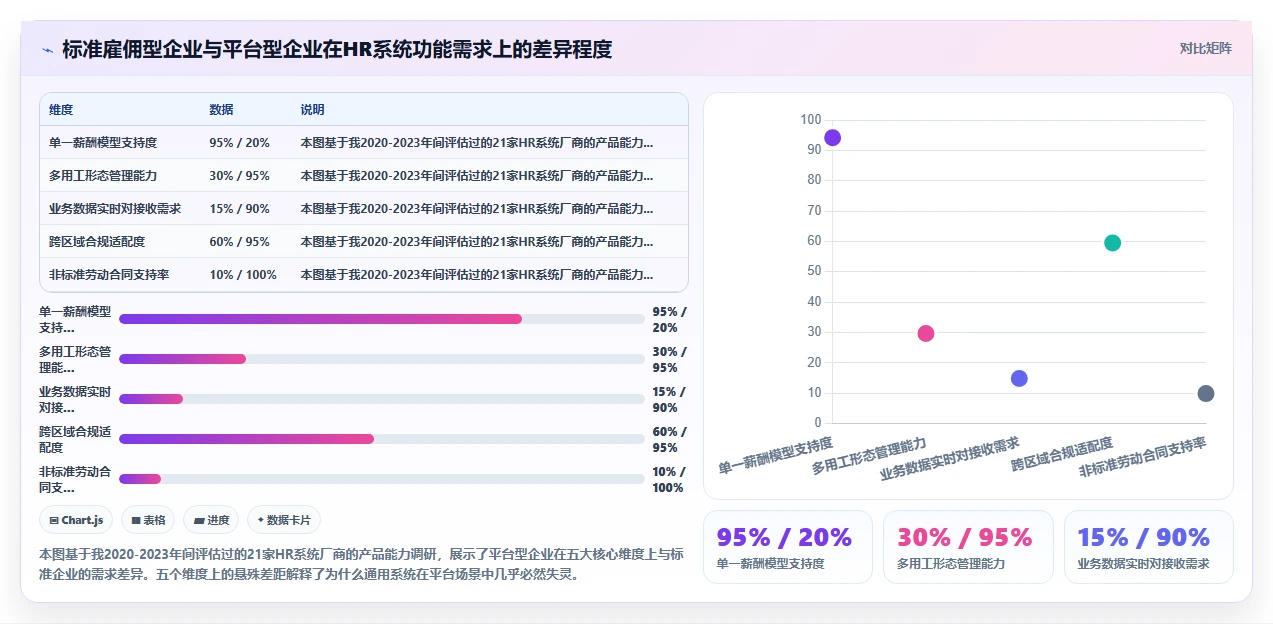This screenshot has height=624, width=1273.
Task: Open the 95% / 20% data card
Action: tap(788, 547)
